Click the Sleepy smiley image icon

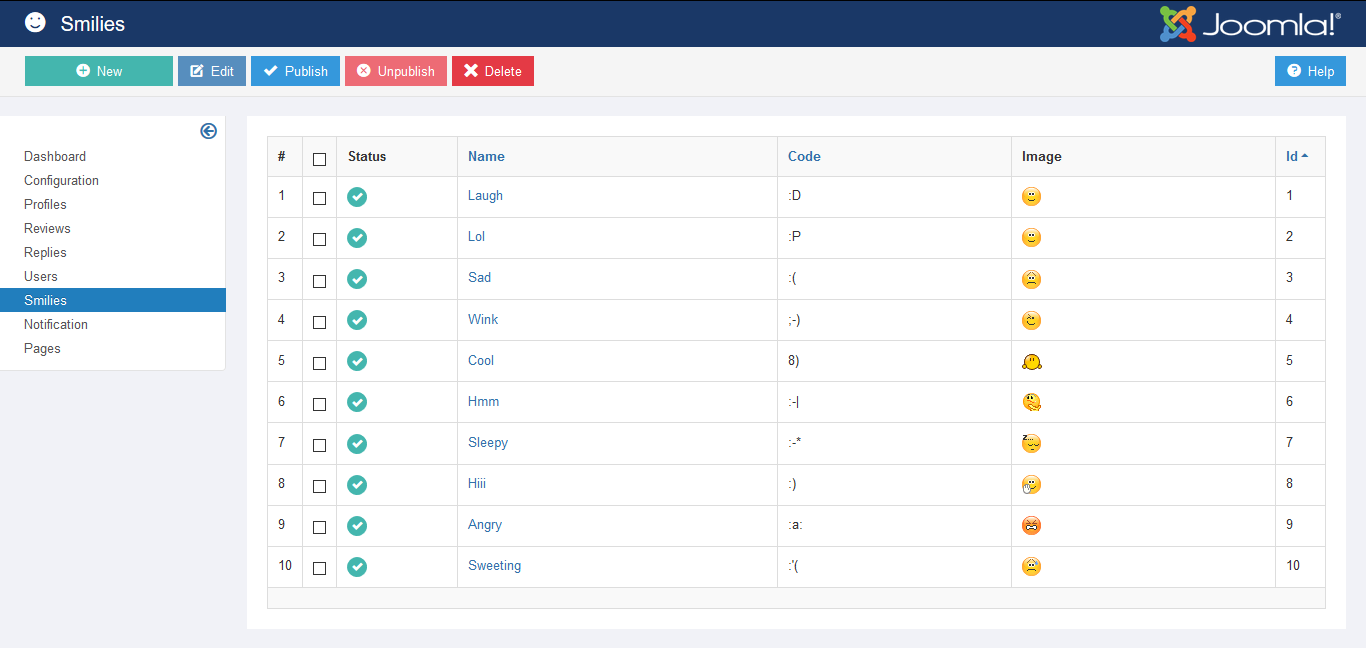[x=1031, y=444]
